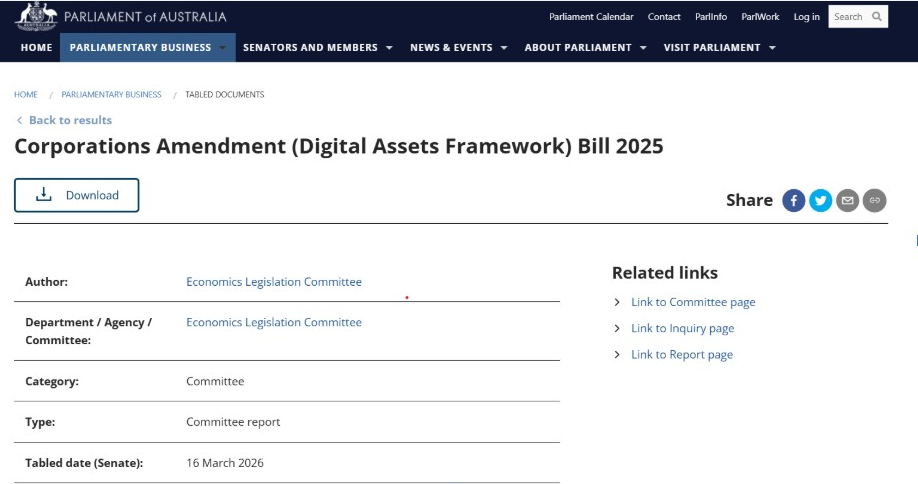The width and height of the screenshot is (918, 484).
Task: Click chevron beside Link to Report page
Action: tap(616, 355)
